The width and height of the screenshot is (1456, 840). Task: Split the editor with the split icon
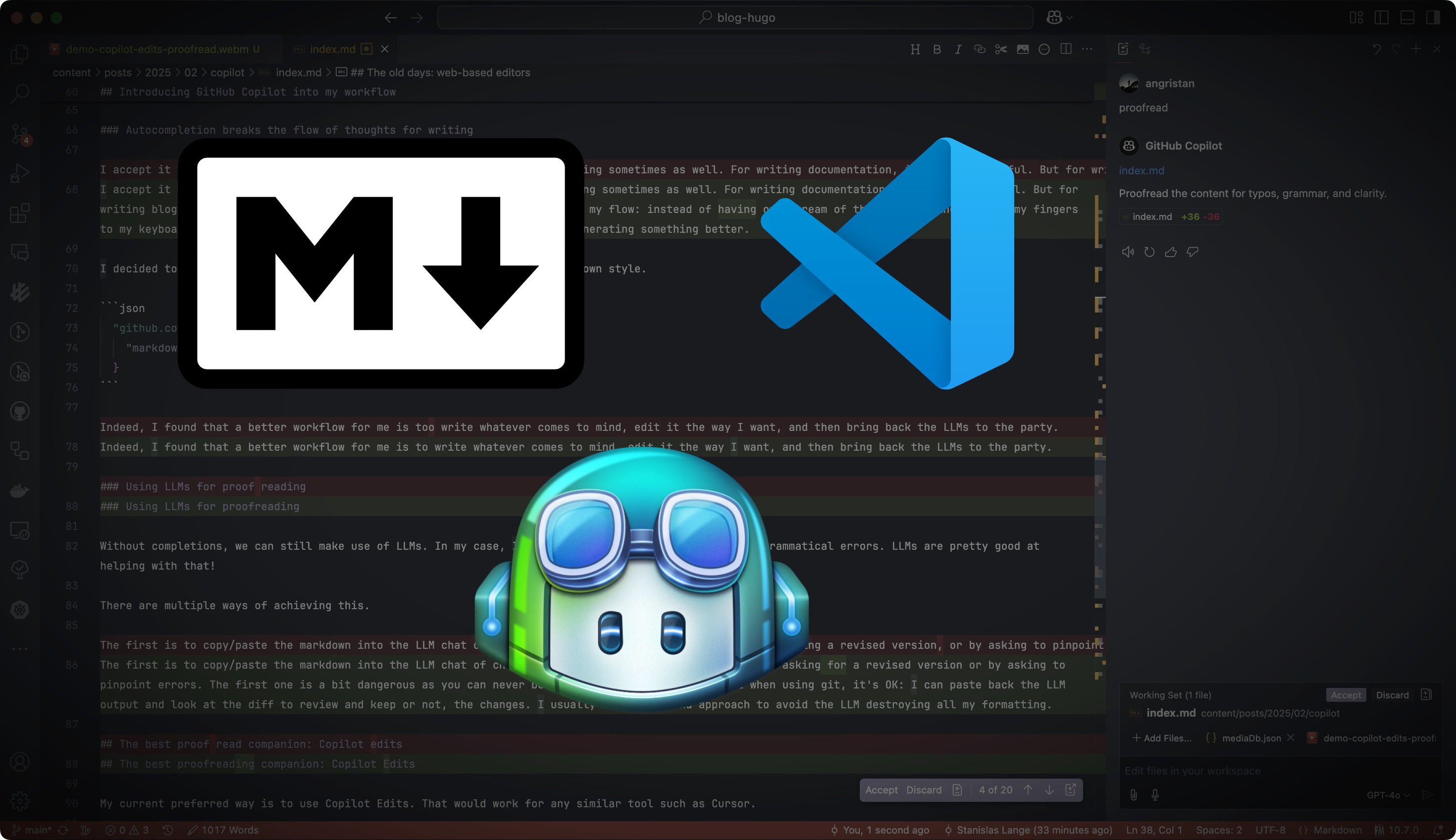[1066, 49]
